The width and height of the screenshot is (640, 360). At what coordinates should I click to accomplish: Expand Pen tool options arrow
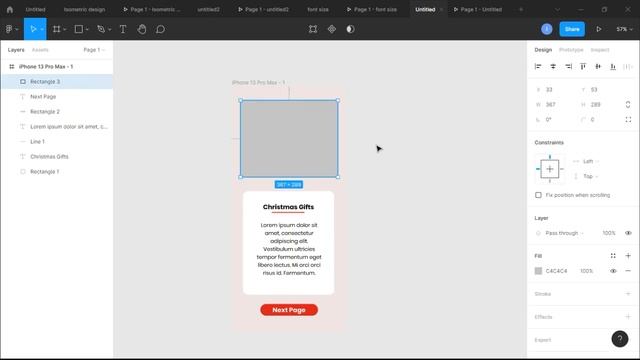point(109,29)
